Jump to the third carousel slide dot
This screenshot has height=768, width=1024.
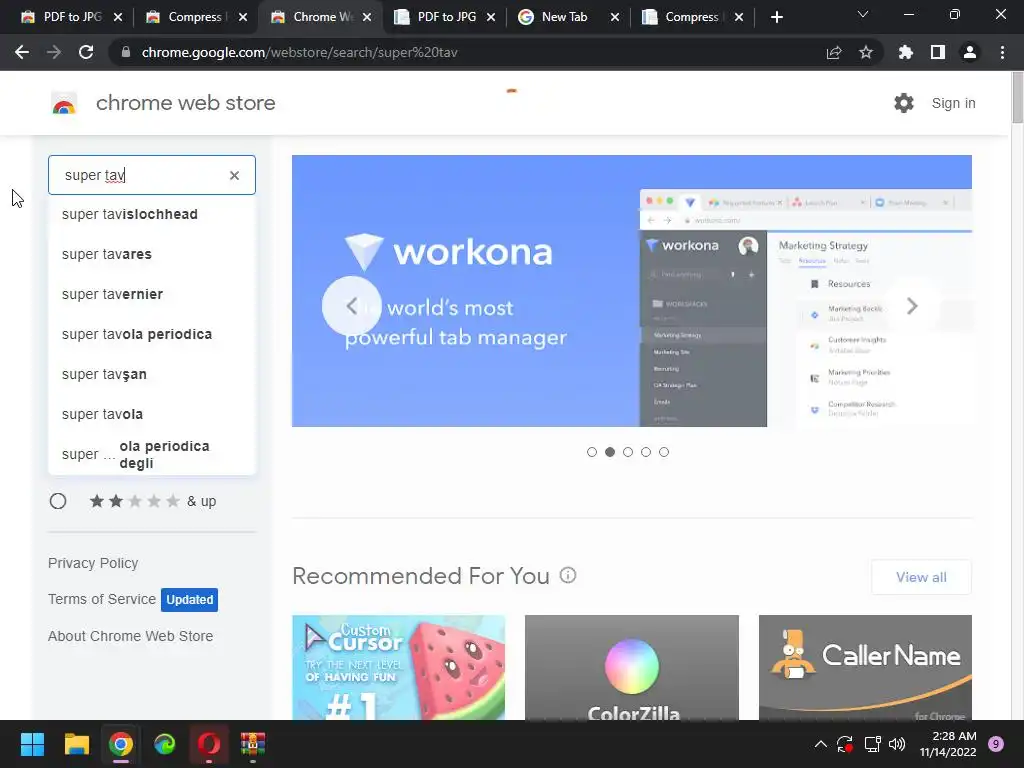click(x=628, y=452)
